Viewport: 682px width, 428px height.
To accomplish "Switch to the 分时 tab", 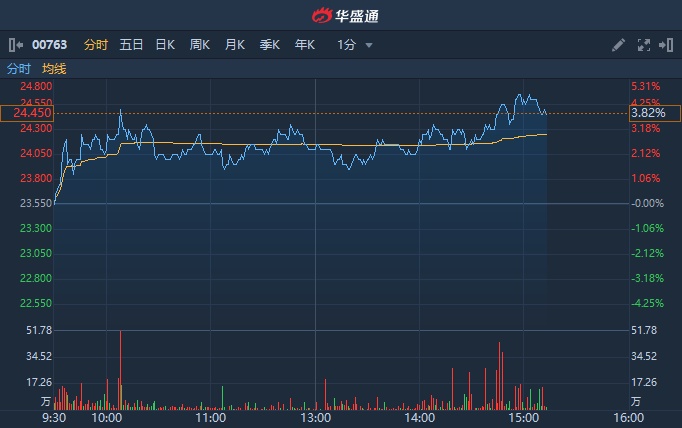I will click(96, 45).
